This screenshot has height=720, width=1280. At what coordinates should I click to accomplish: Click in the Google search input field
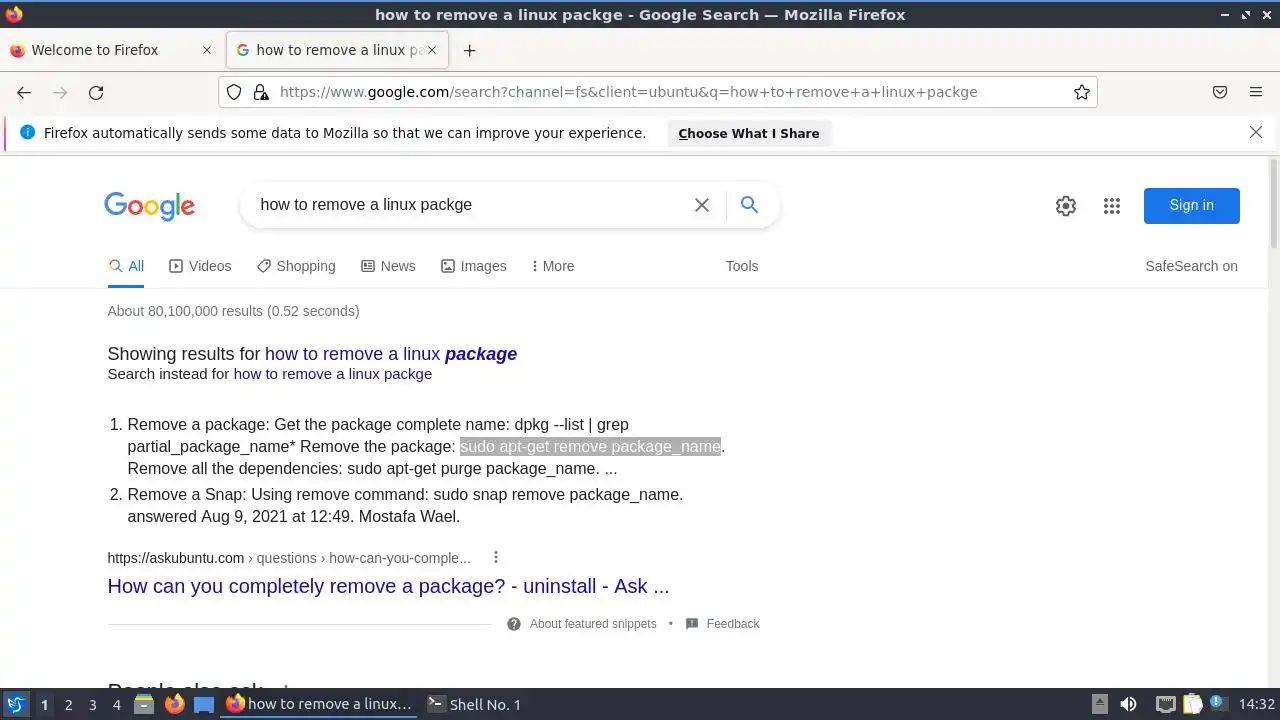pos(470,205)
